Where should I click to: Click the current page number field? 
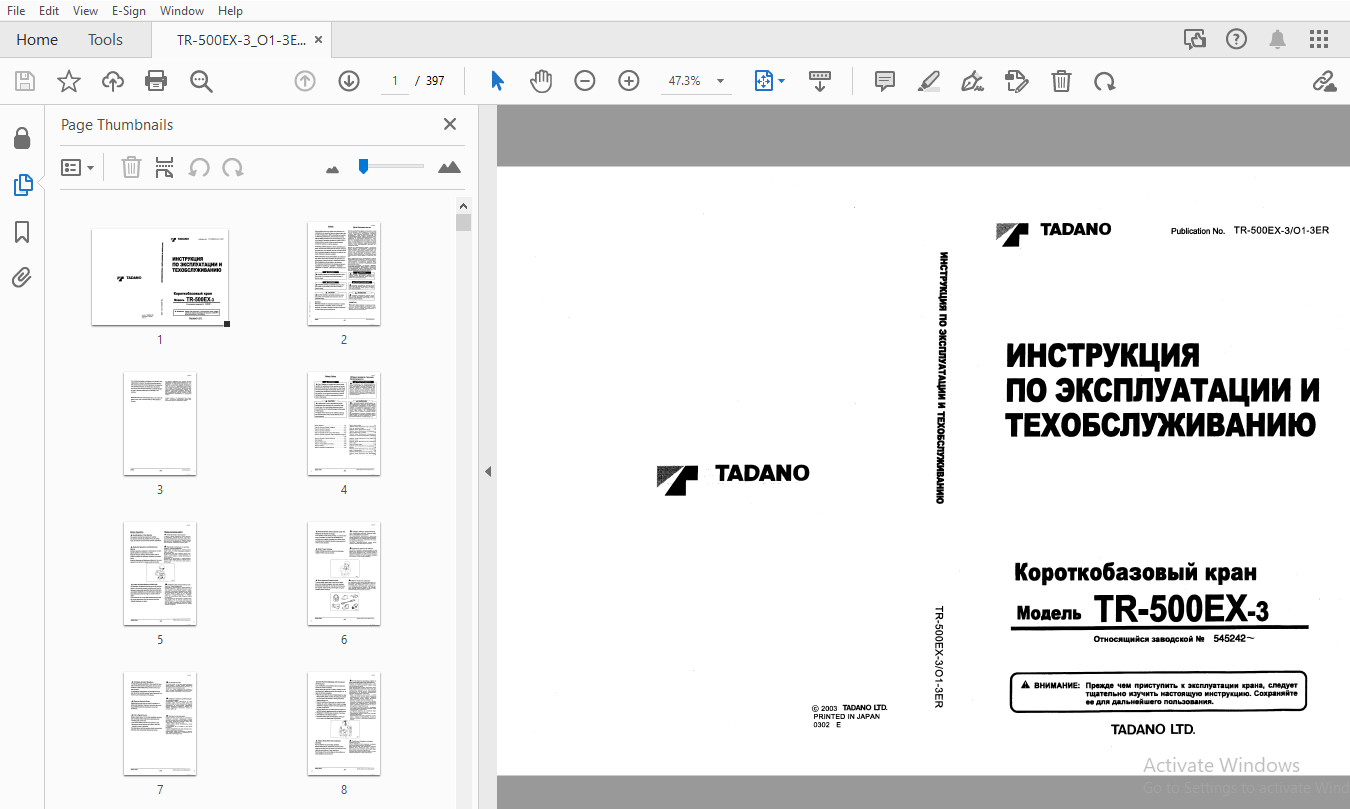coord(395,81)
